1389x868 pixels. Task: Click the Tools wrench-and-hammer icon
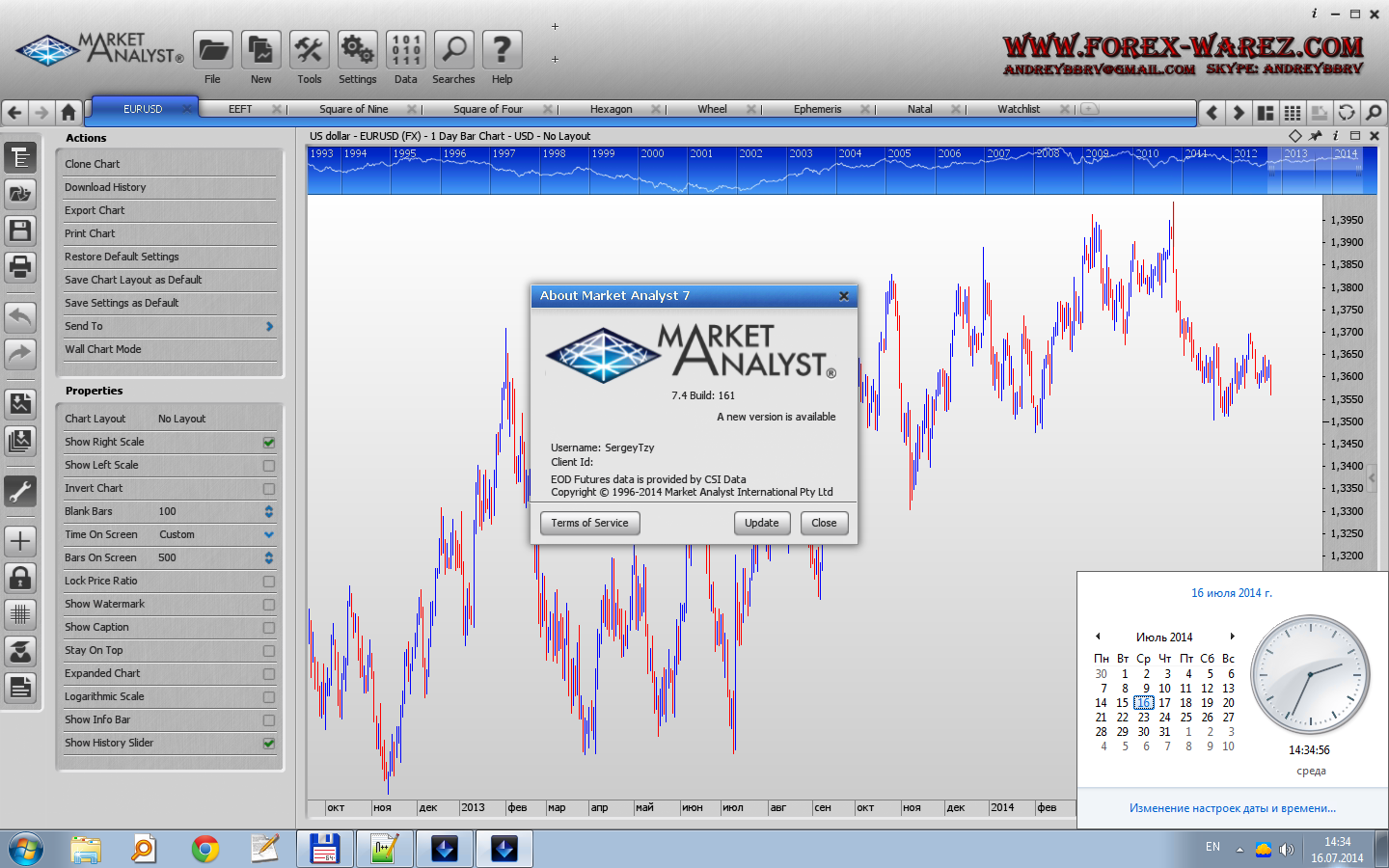pyautogui.click(x=309, y=50)
